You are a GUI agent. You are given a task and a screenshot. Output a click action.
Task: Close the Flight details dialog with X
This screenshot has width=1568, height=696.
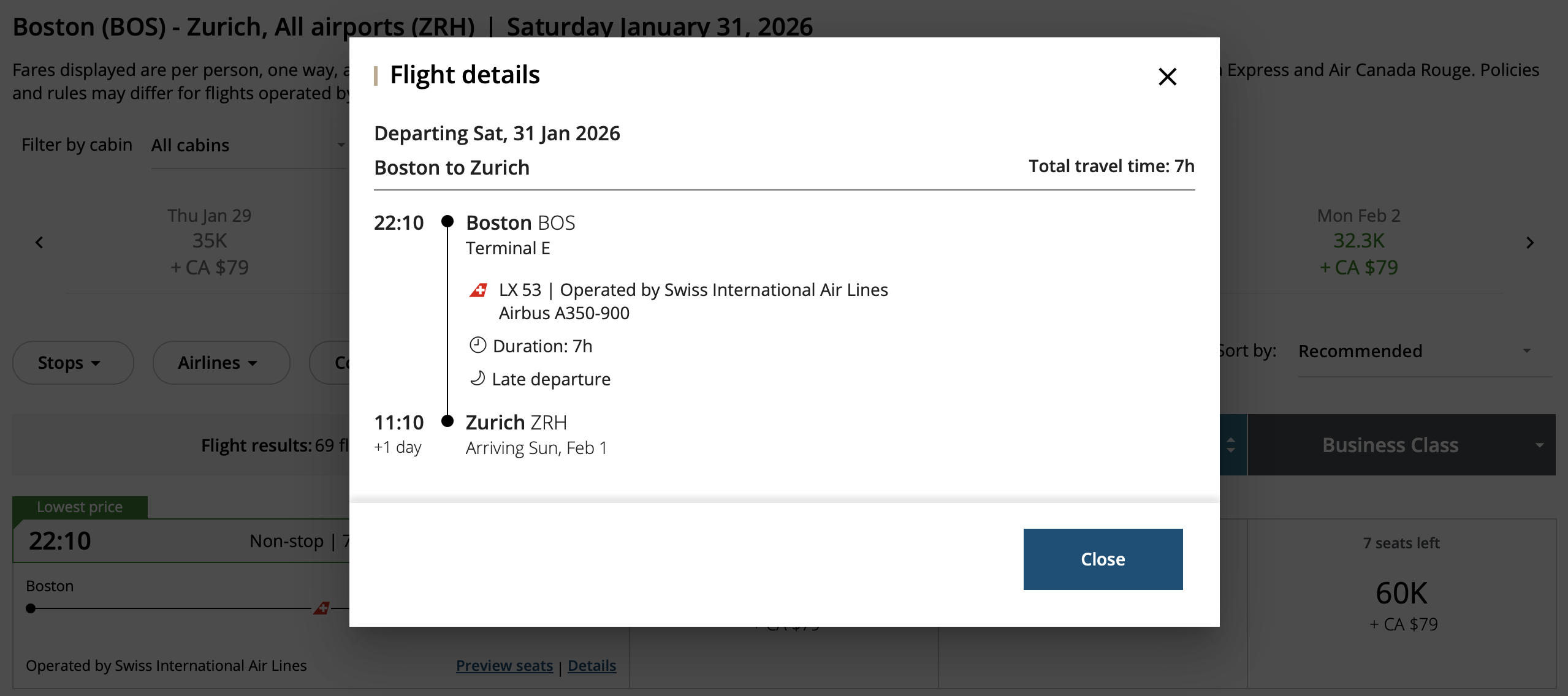[1167, 77]
